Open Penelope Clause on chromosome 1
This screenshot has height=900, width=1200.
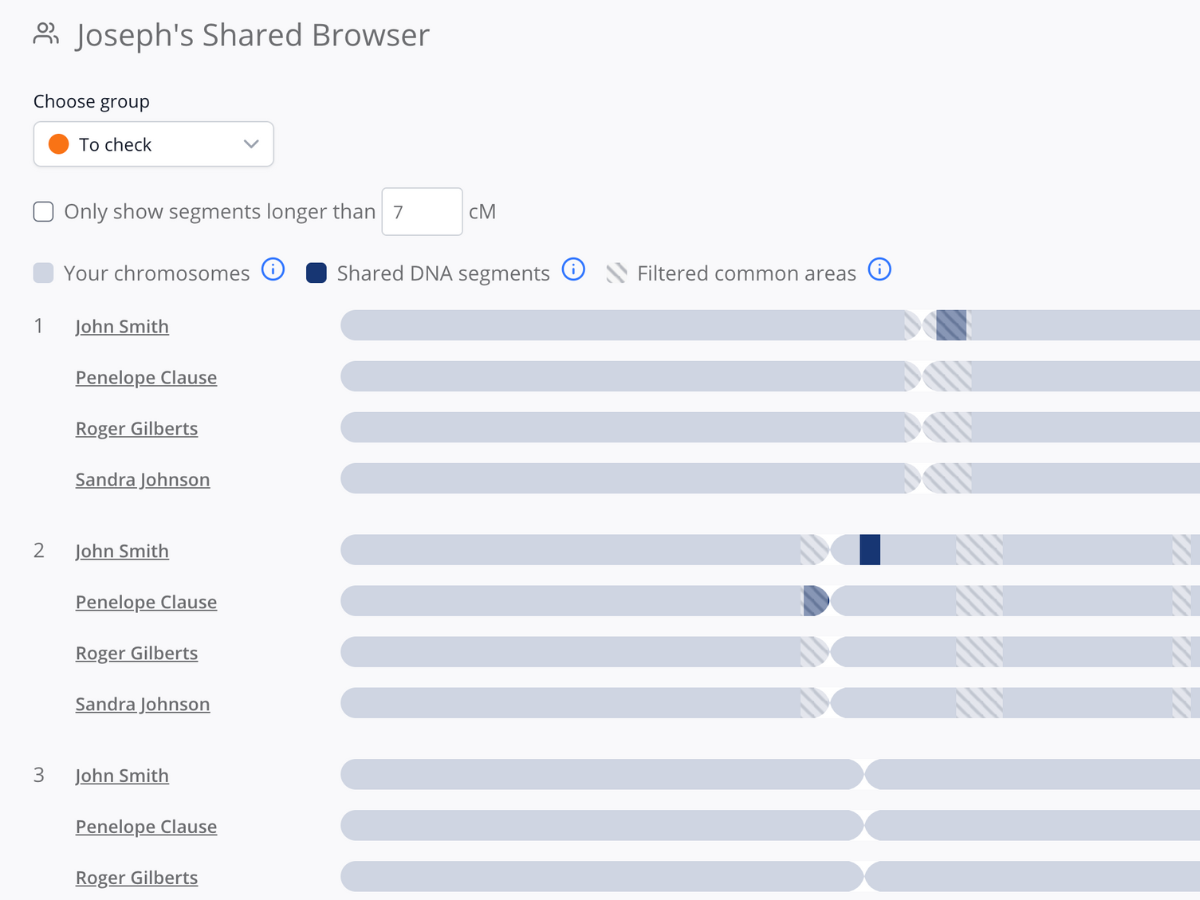point(146,377)
